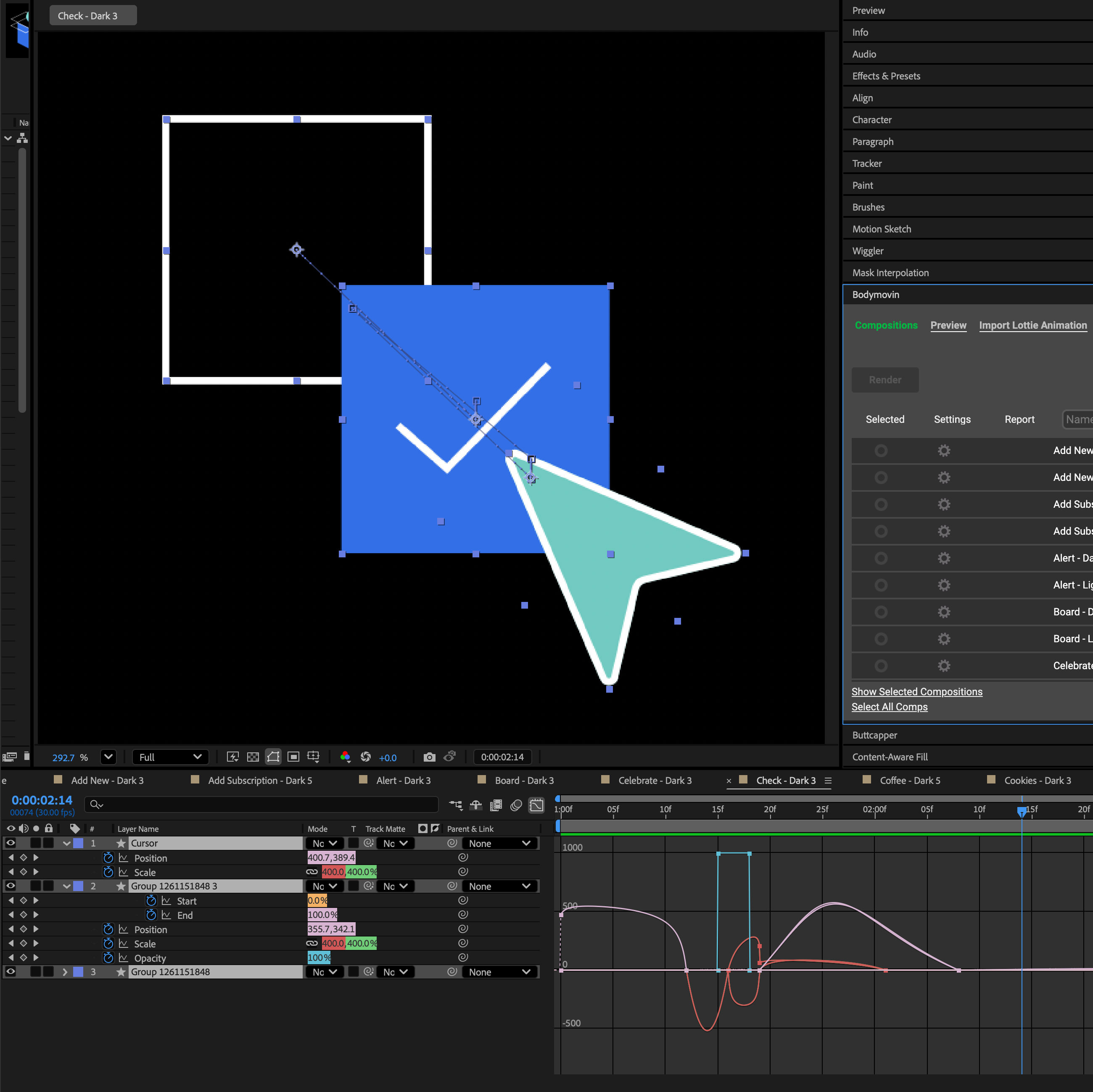Hide the Cursor layer with eye icon
1093x1092 pixels.
point(10,843)
